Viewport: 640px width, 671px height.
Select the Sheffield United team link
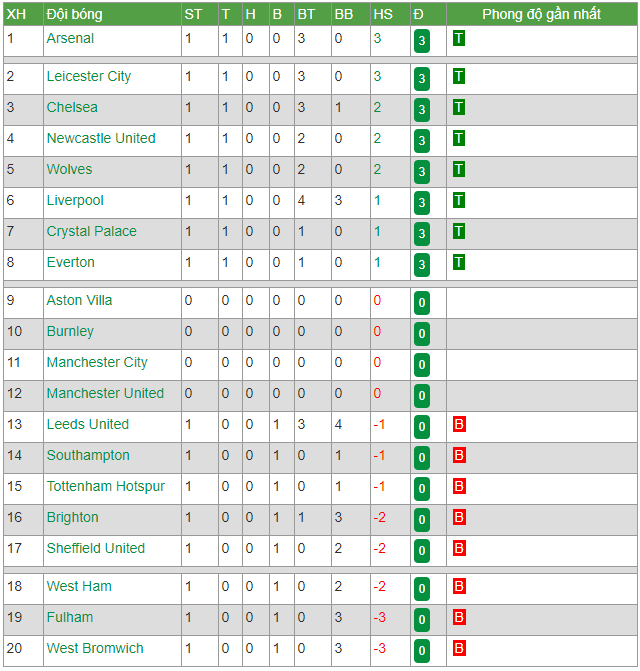(x=96, y=548)
